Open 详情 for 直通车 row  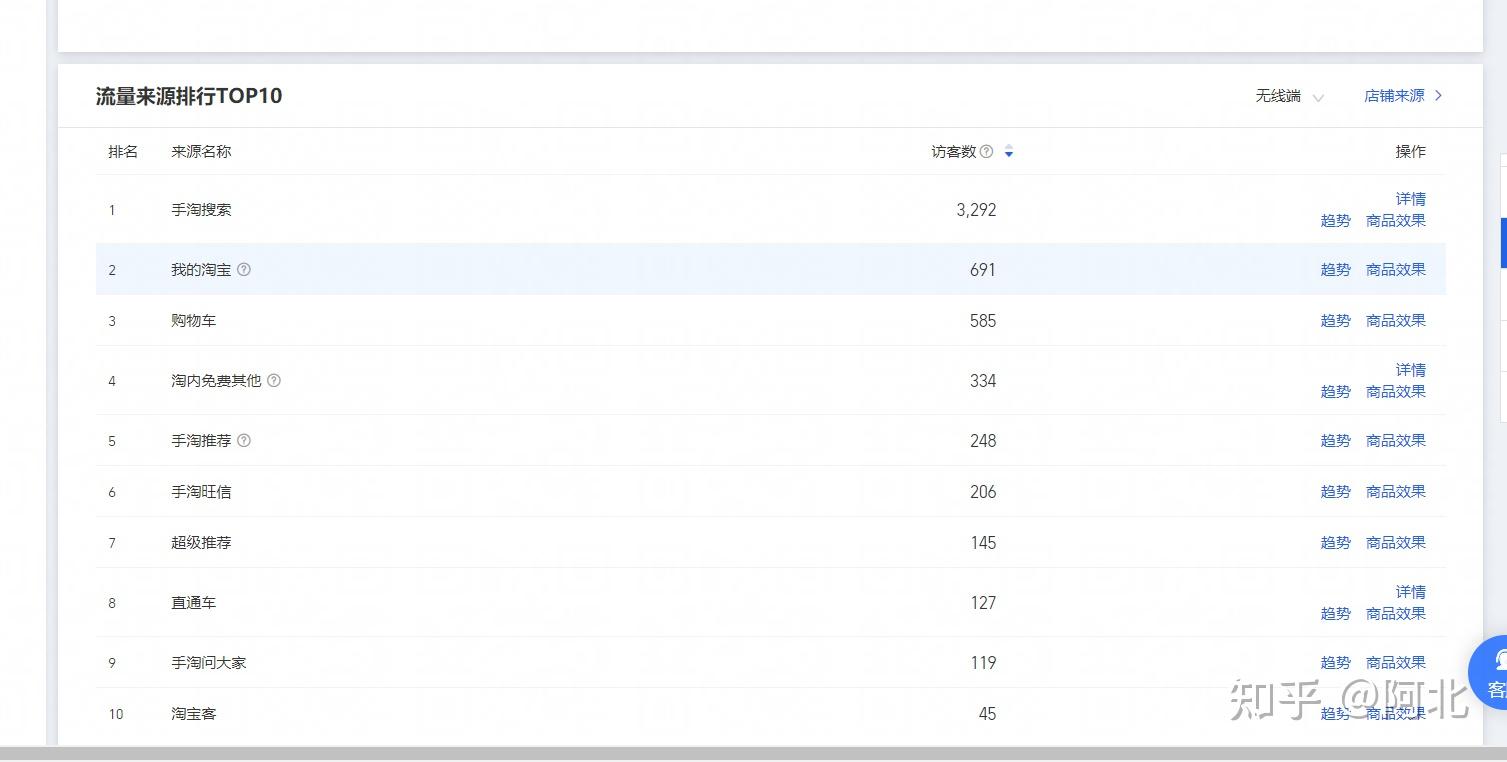(1411, 592)
